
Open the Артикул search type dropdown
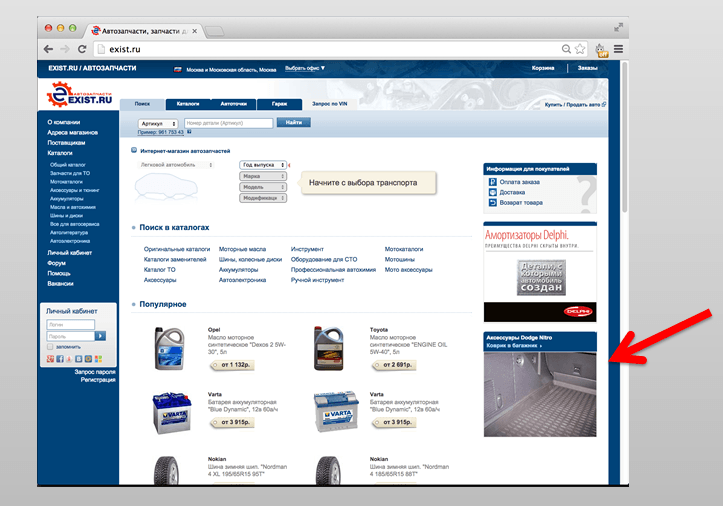pyautogui.click(x=159, y=123)
